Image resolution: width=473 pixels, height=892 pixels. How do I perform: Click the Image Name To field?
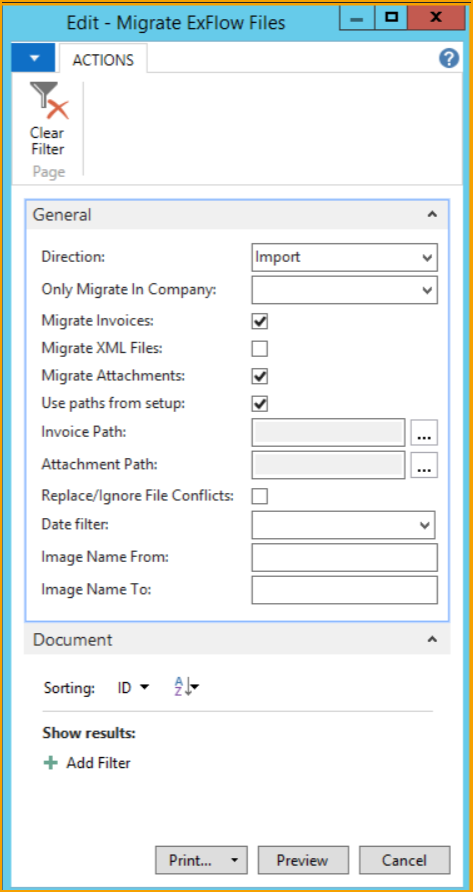tap(344, 590)
